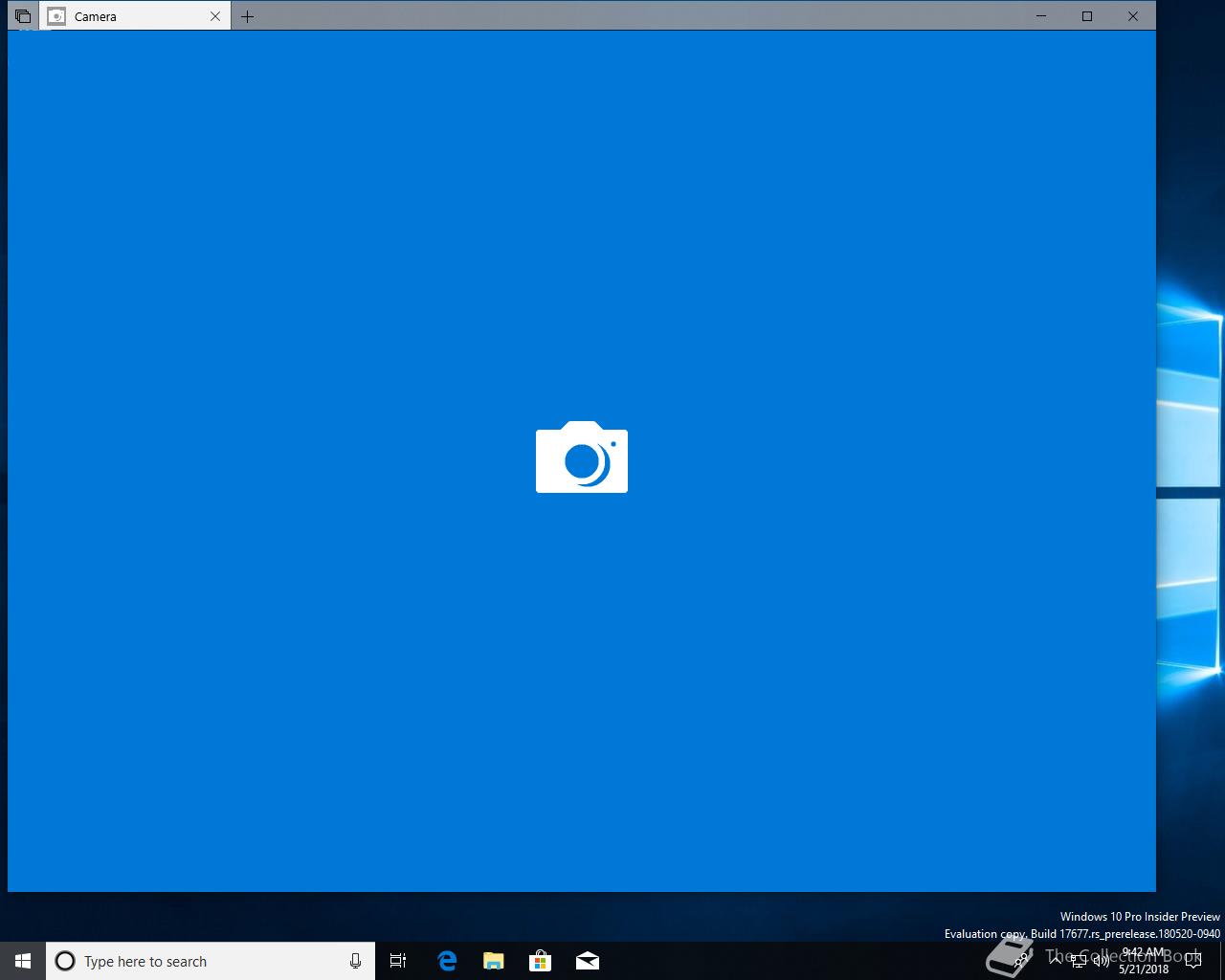
Task: Click the Type here to search box
Action: 211,961
